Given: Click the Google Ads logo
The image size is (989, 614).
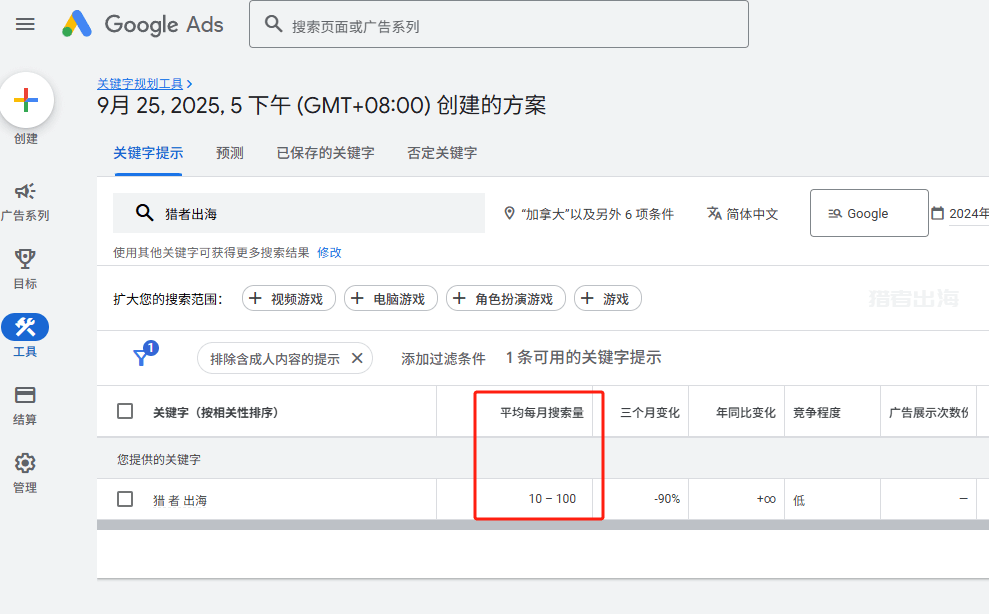Looking at the screenshot, I should tap(143, 24).
